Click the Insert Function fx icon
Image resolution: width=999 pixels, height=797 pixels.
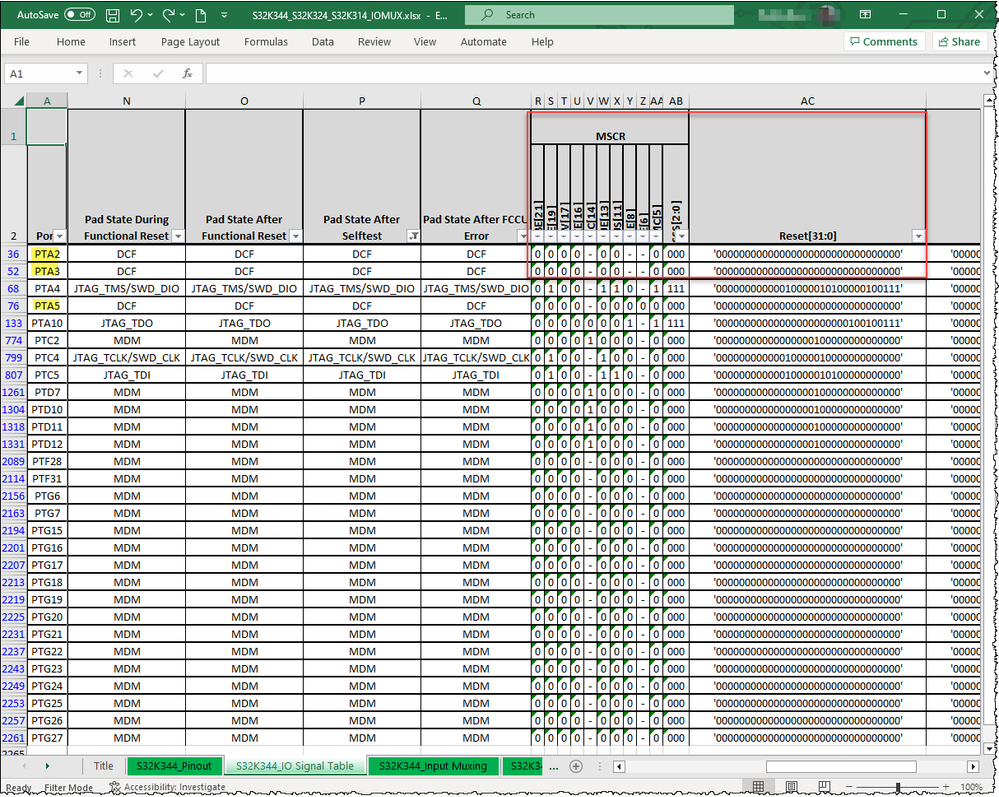click(x=187, y=74)
